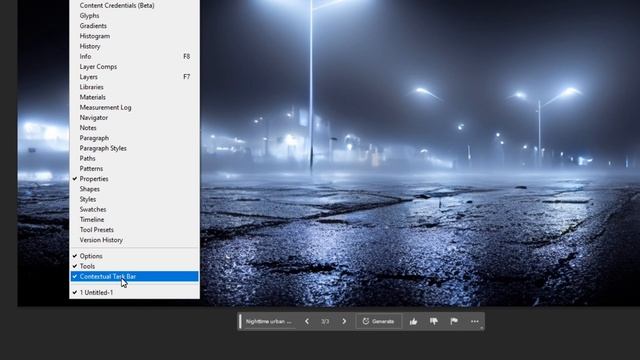Open the Swatches panel

(134, 209)
